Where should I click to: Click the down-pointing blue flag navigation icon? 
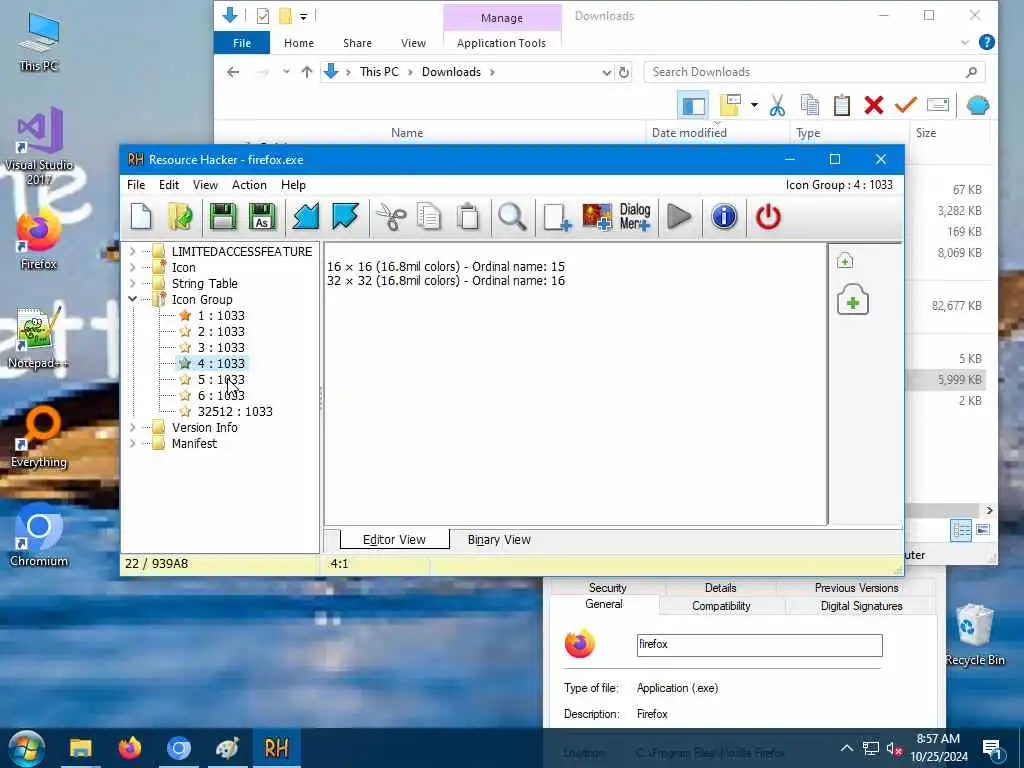pos(345,217)
